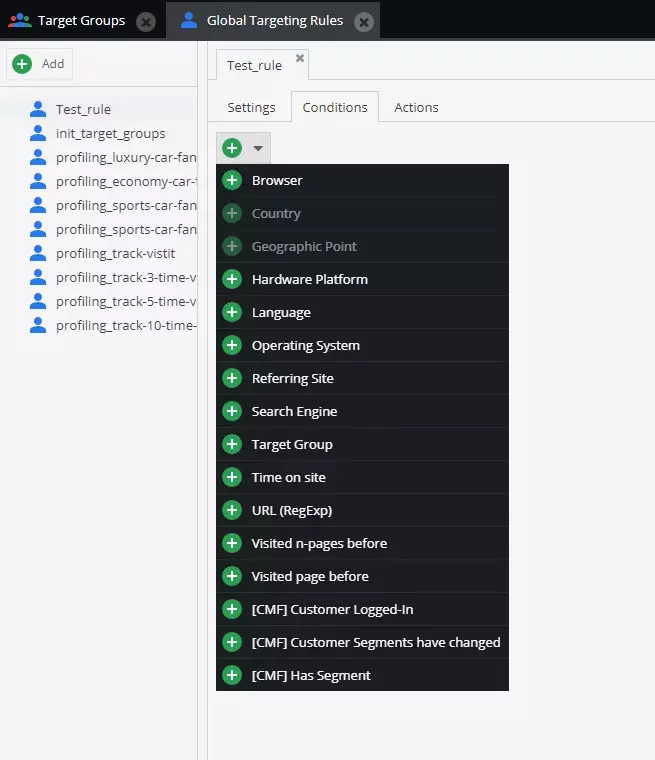Choose URL (RegExp) condition

[x=362, y=510]
